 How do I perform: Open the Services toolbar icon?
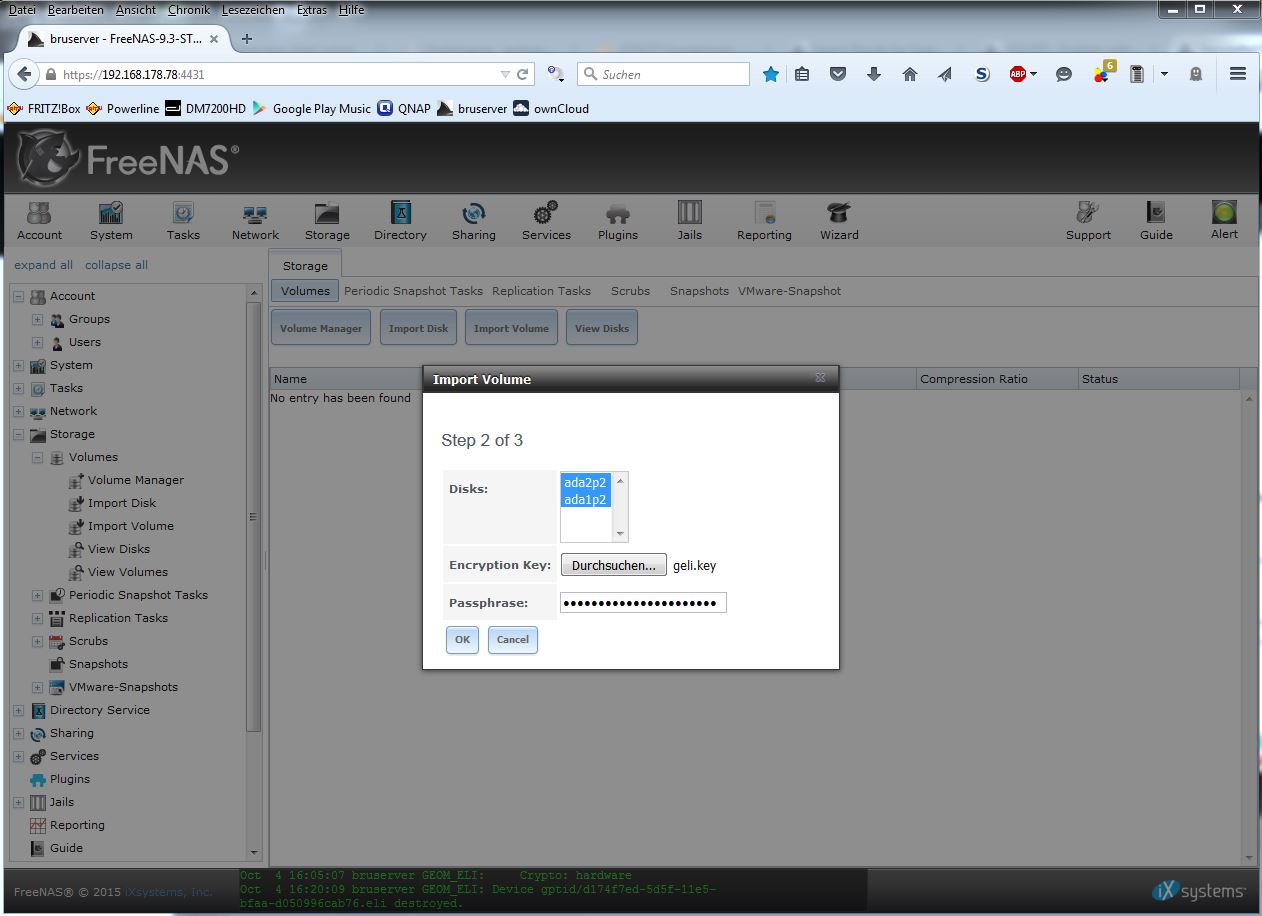[546, 220]
